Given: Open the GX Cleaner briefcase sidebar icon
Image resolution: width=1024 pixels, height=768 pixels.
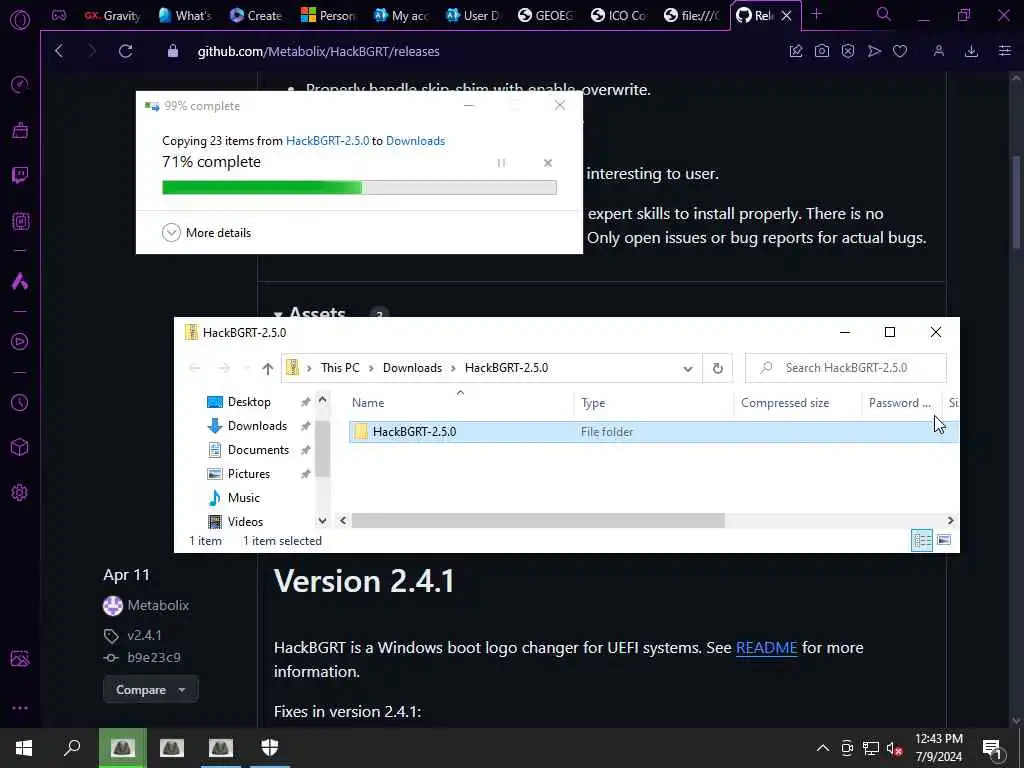Looking at the screenshot, I should [x=20, y=130].
